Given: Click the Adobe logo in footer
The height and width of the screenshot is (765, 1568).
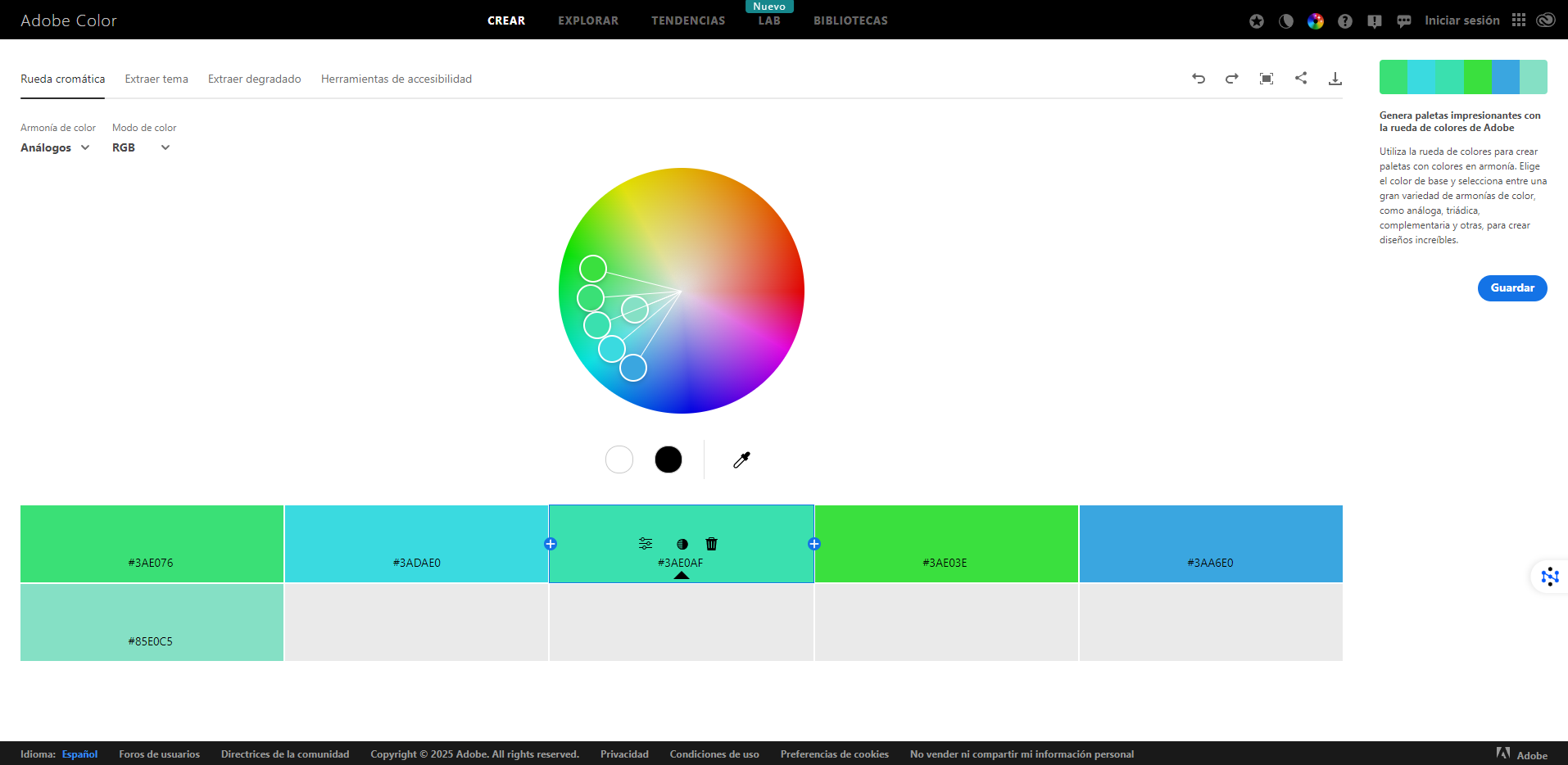Looking at the screenshot, I should click(1521, 754).
